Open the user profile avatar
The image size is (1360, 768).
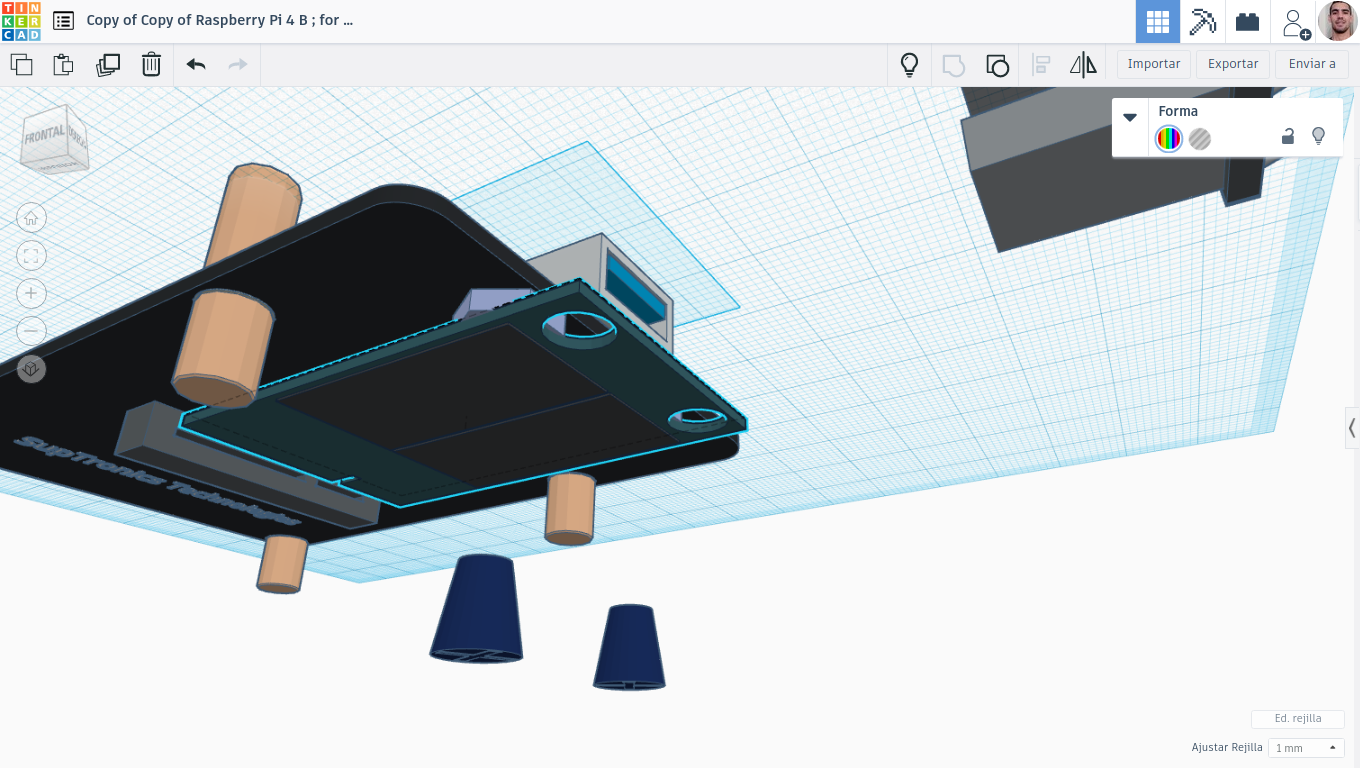(1338, 21)
